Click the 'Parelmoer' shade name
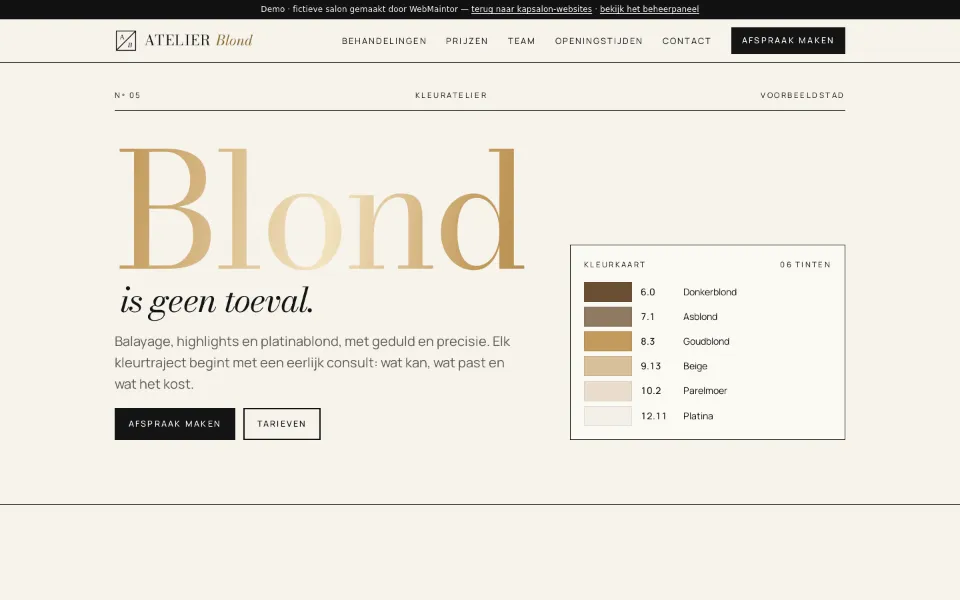The height and width of the screenshot is (600, 960). 705,391
